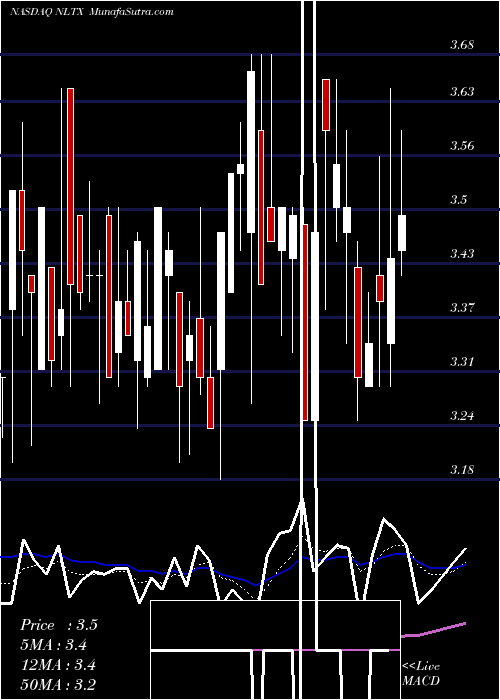Click the 3.24 price axis label
Image resolution: width=500 pixels, height=700 pixels.
coord(462,416)
